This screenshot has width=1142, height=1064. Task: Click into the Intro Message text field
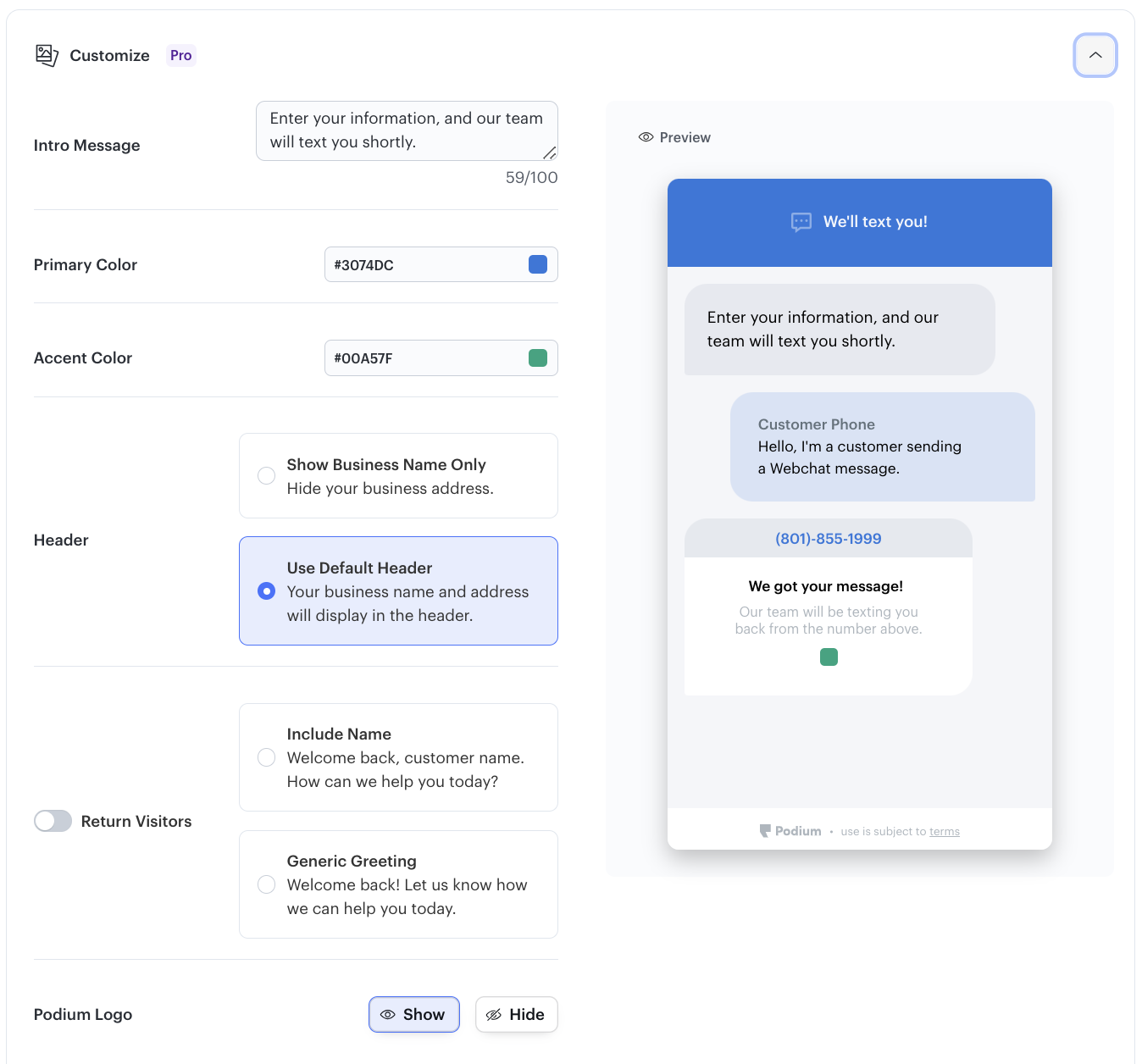pyautogui.click(x=406, y=130)
